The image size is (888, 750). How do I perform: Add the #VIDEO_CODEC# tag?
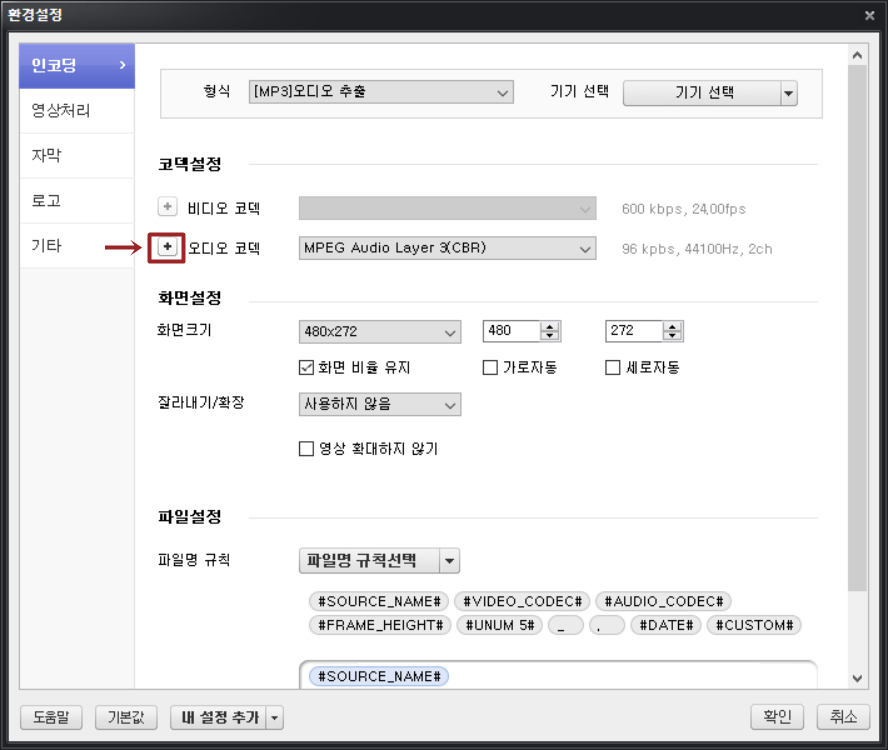click(522, 601)
